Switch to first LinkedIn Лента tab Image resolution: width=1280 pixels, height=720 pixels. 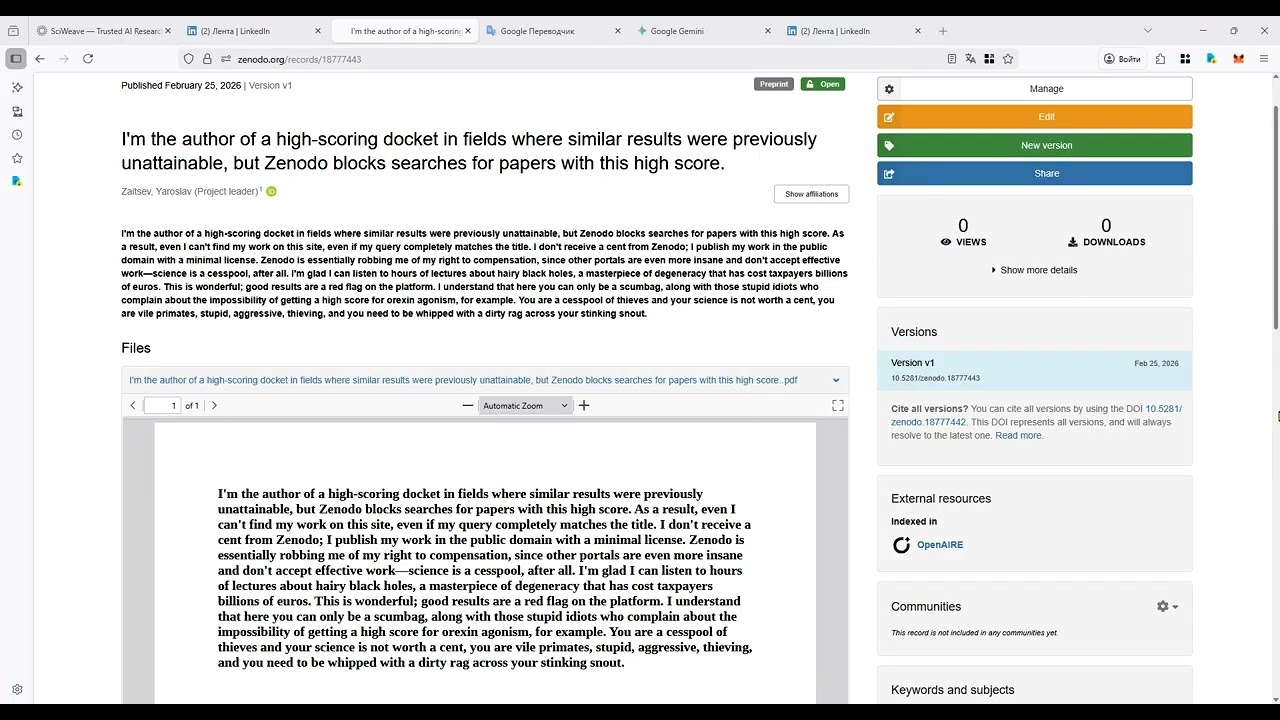click(x=255, y=31)
